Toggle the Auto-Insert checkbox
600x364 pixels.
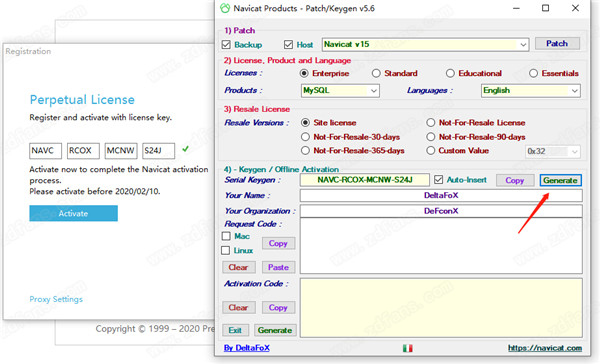click(x=439, y=180)
